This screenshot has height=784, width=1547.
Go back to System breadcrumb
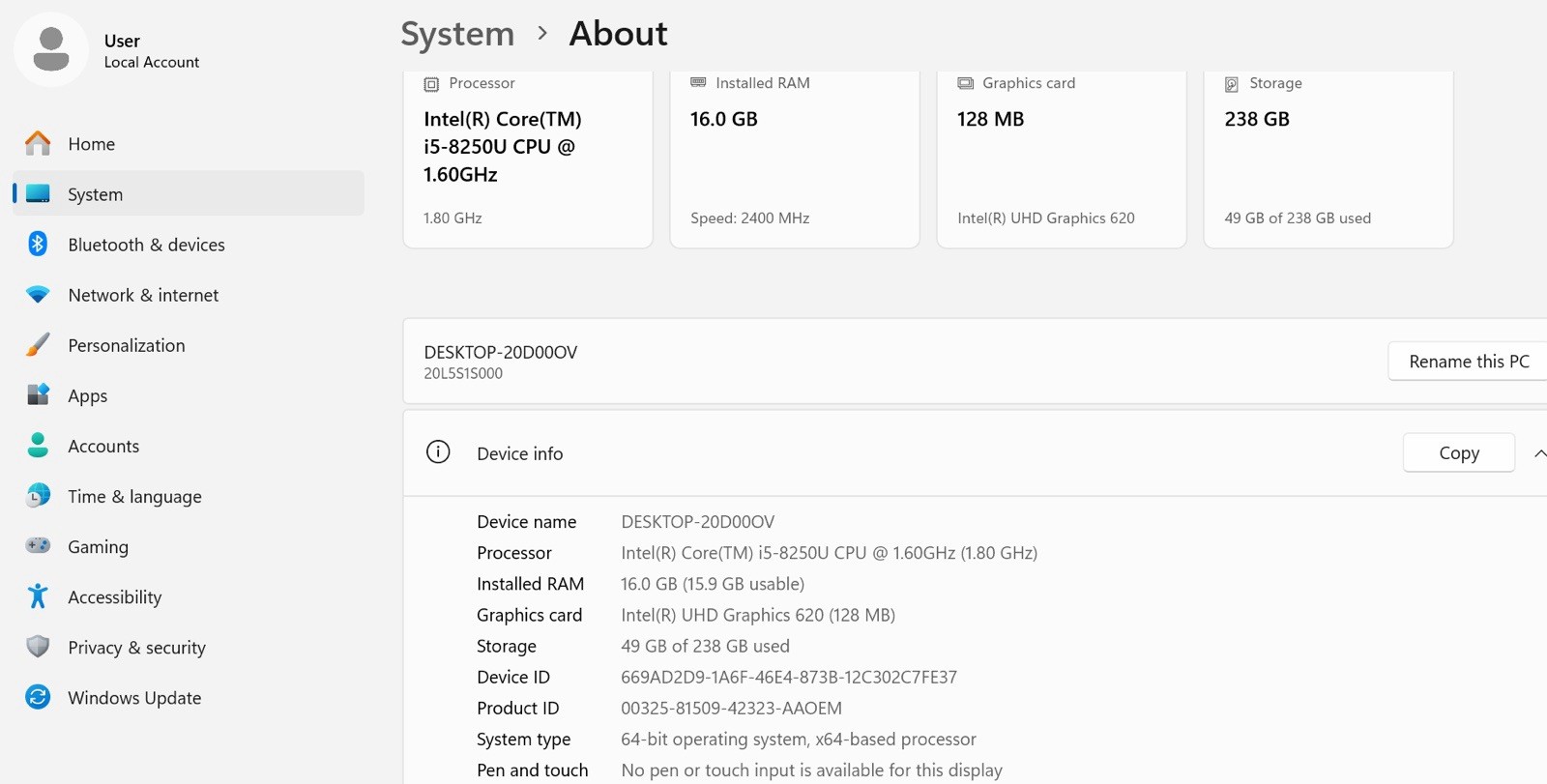pos(457,34)
